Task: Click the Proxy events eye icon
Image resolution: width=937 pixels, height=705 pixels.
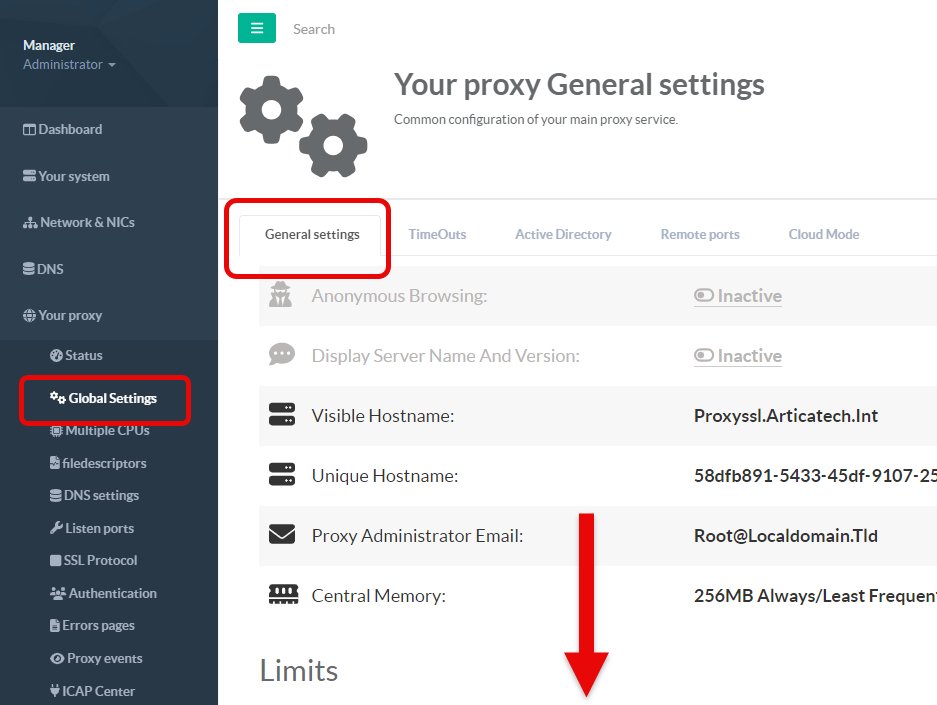Action: coord(57,658)
